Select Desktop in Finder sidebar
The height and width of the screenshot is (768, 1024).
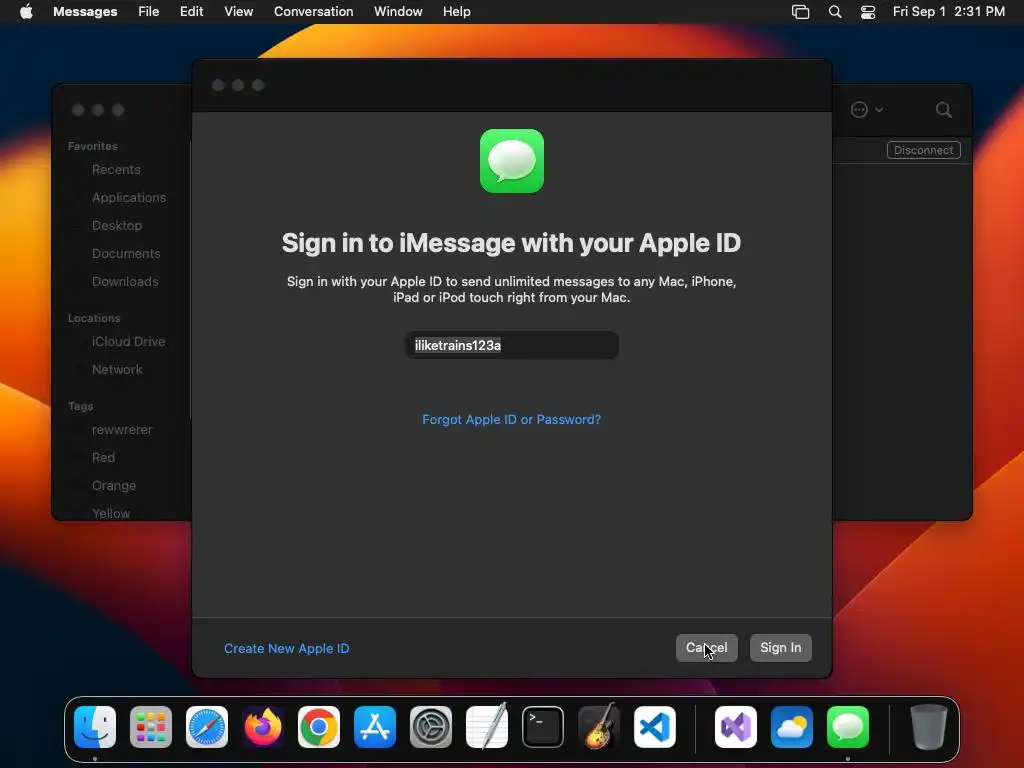[x=116, y=225]
